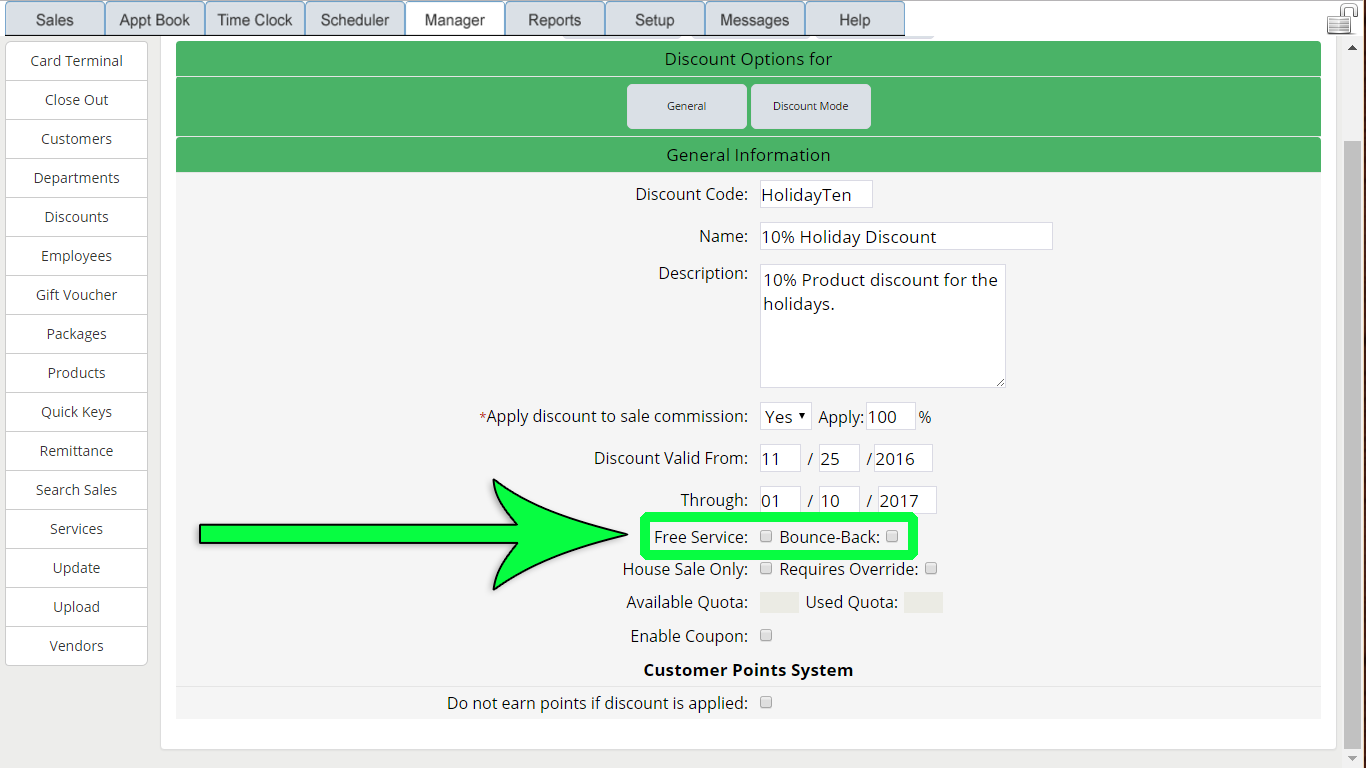Select Close Out in sidebar

[76, 100]
